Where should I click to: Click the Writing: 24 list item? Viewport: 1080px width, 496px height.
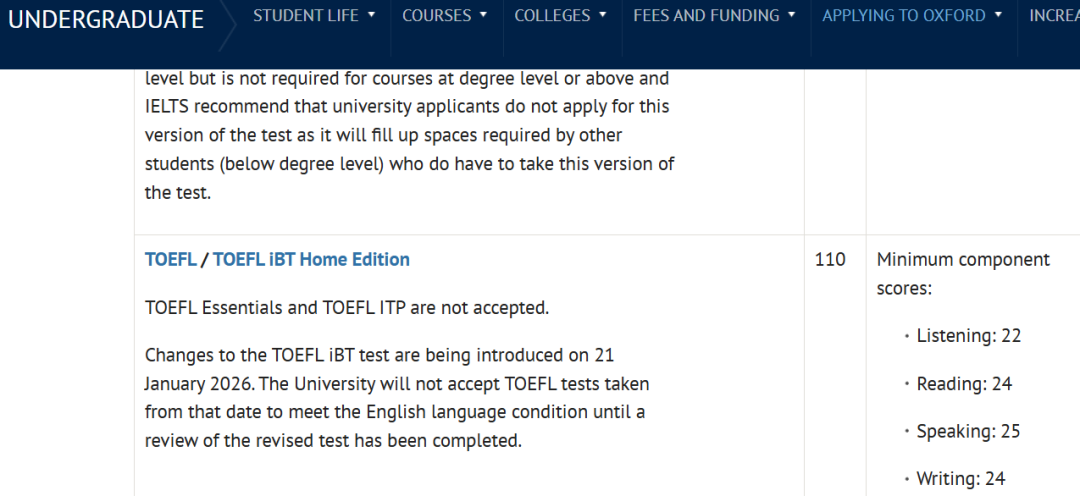[x=960, y=479]
